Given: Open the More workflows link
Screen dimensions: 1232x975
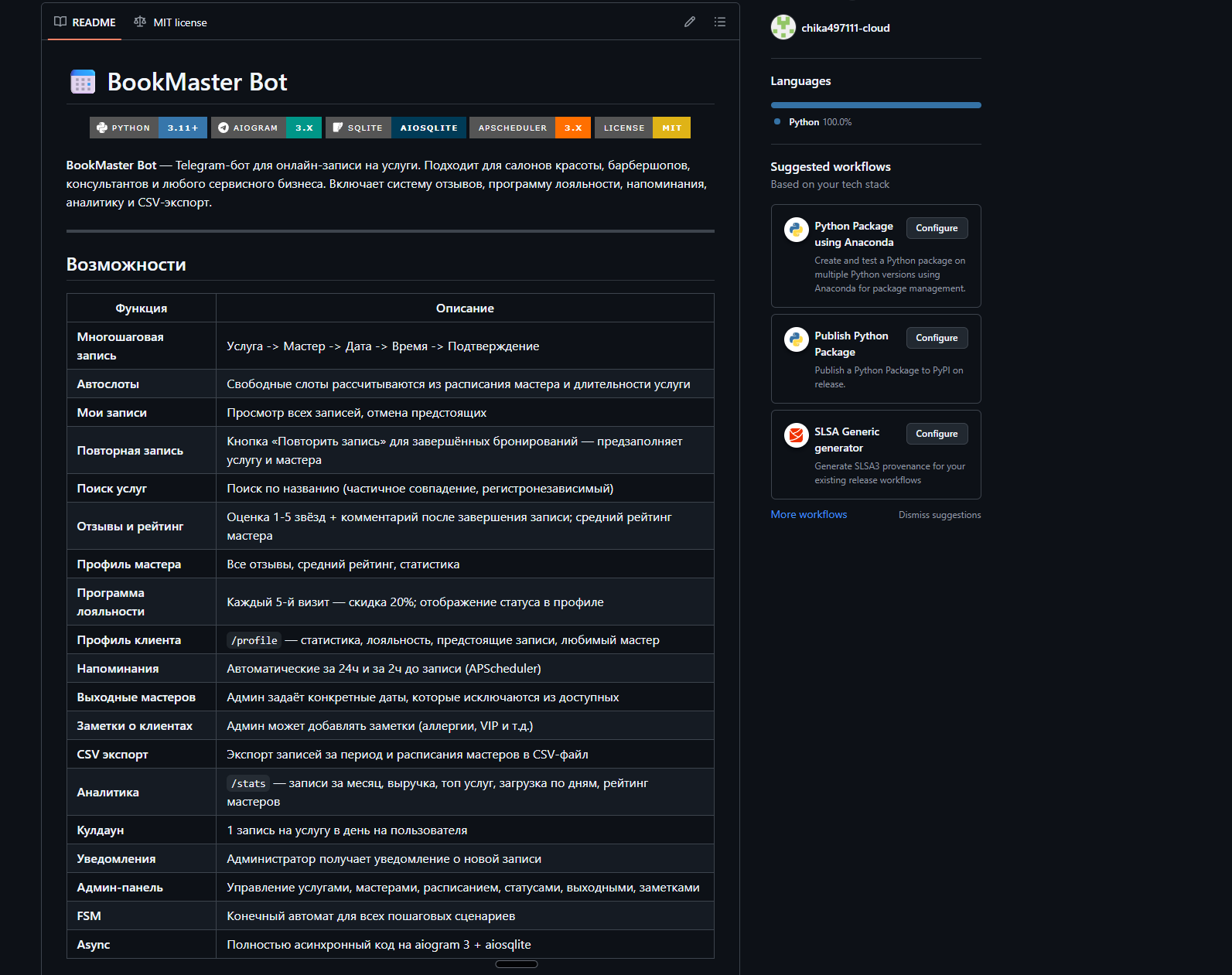Looking at the screenshot, I should coord(809,514).
